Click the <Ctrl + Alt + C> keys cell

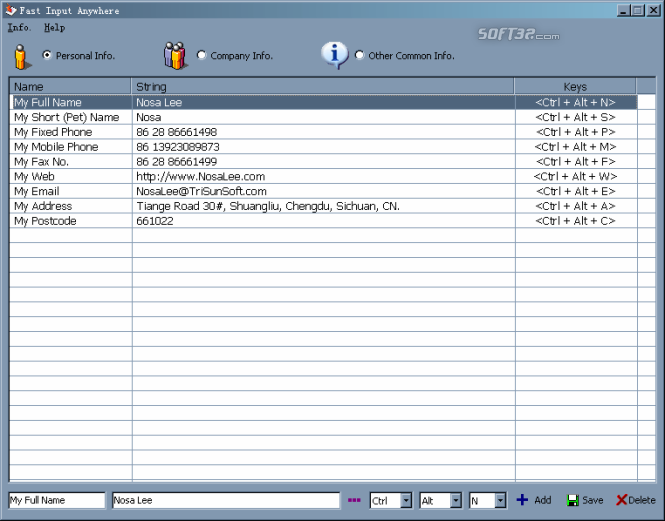pos(575,221)
